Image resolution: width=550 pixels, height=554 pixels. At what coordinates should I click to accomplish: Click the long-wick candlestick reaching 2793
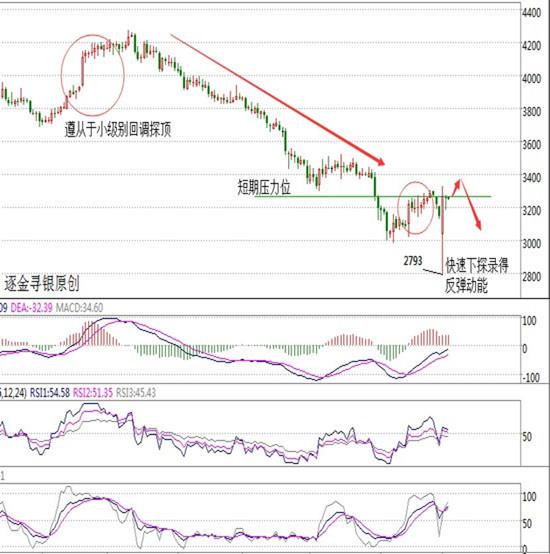tap(443, 230)
